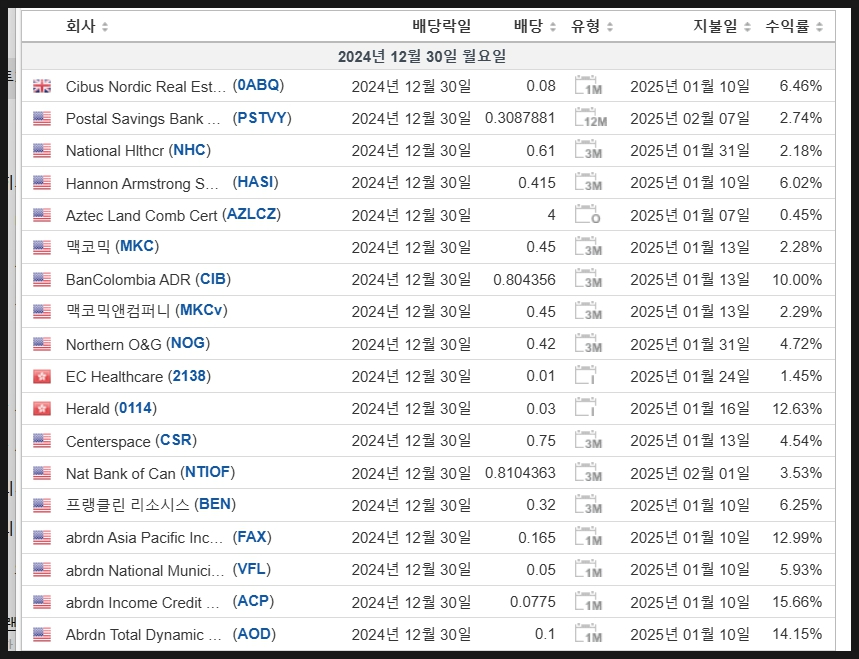Viewport: 859px width, 659px height.
Task: Click the 12M calendar icon in Postal Savings row
Action: pyautogui.click(x=591, y=118)
